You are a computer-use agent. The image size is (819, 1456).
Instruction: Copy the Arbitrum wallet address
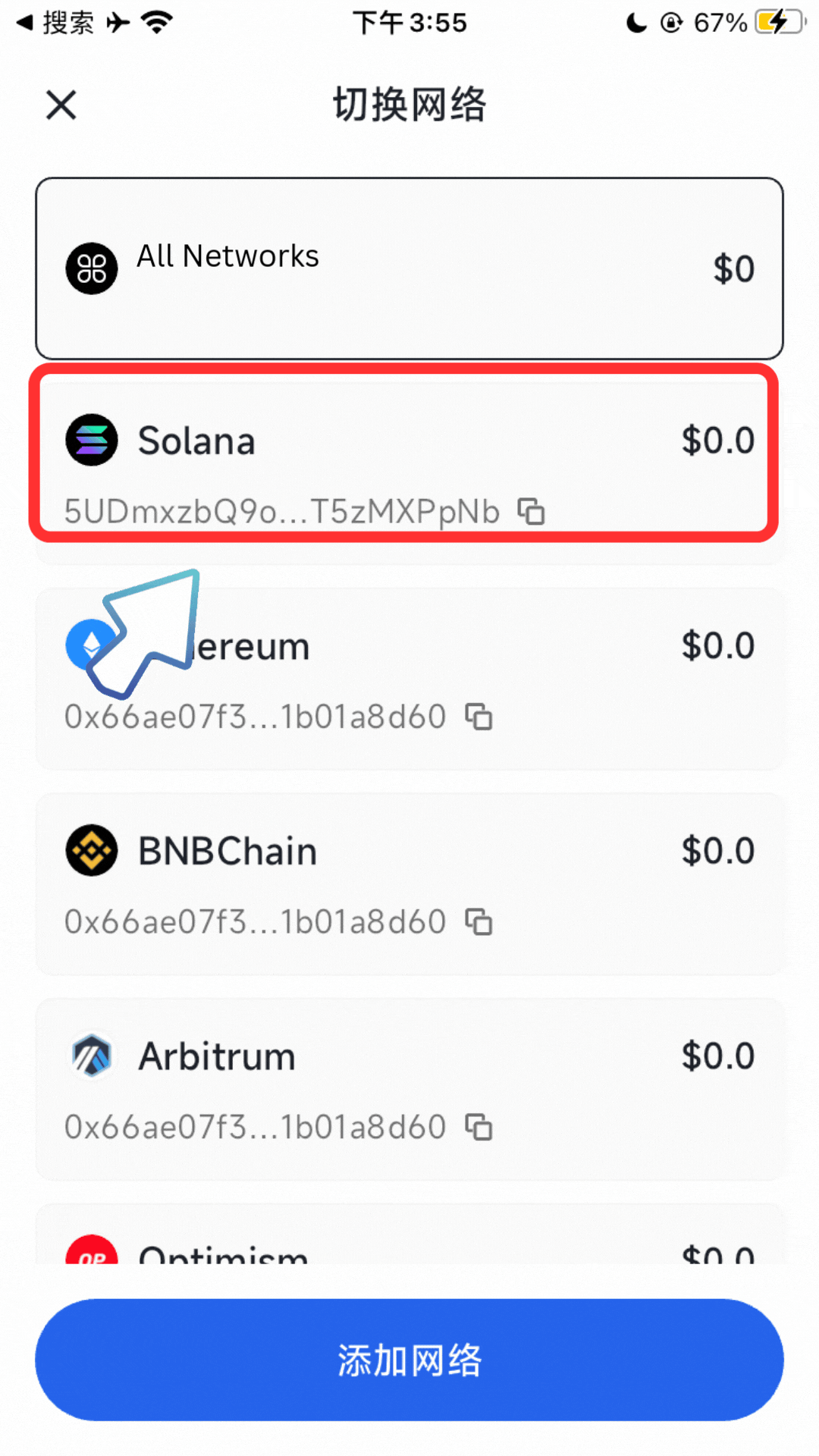click(479, 1128)
